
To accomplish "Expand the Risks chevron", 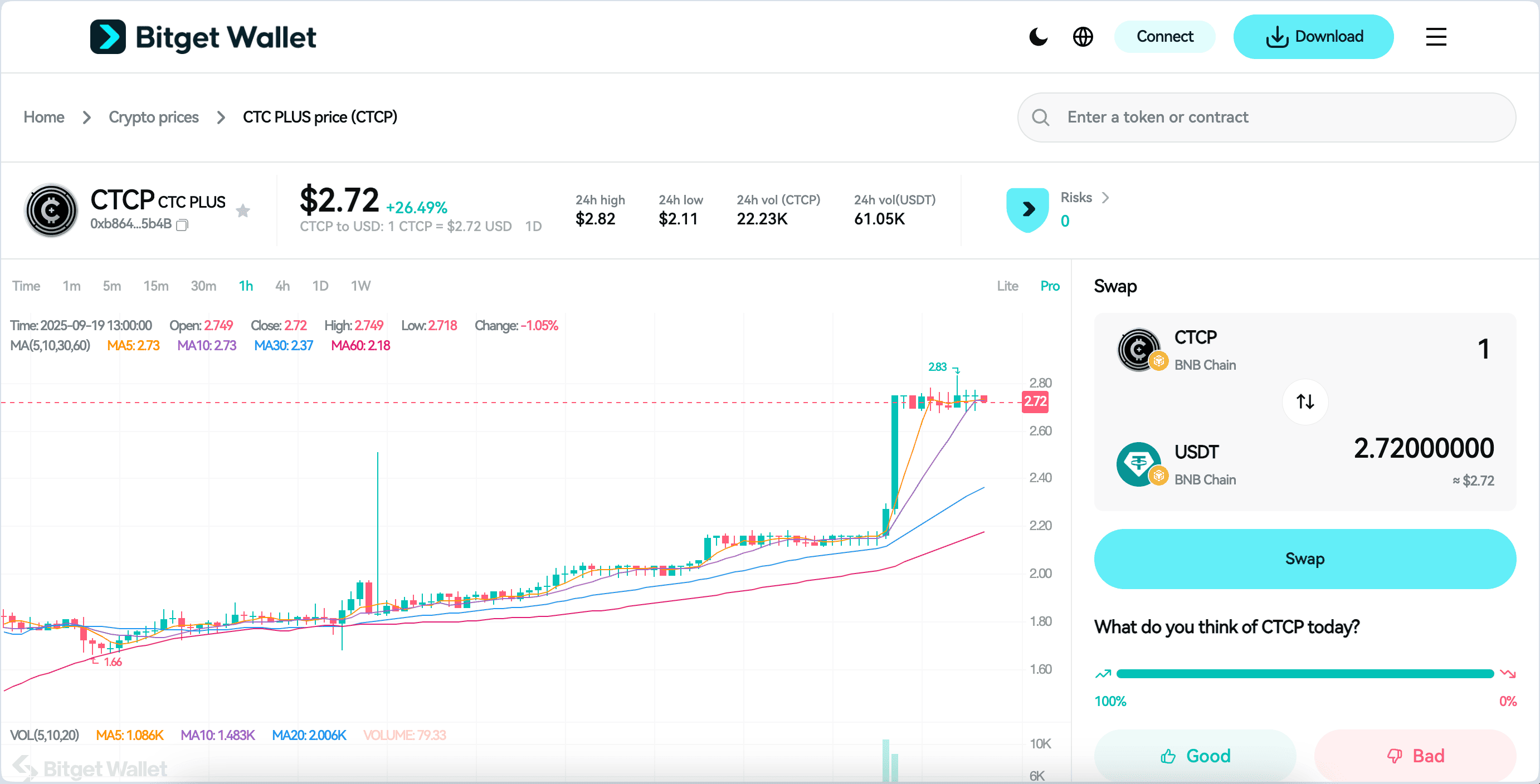I will [1105, 198].
